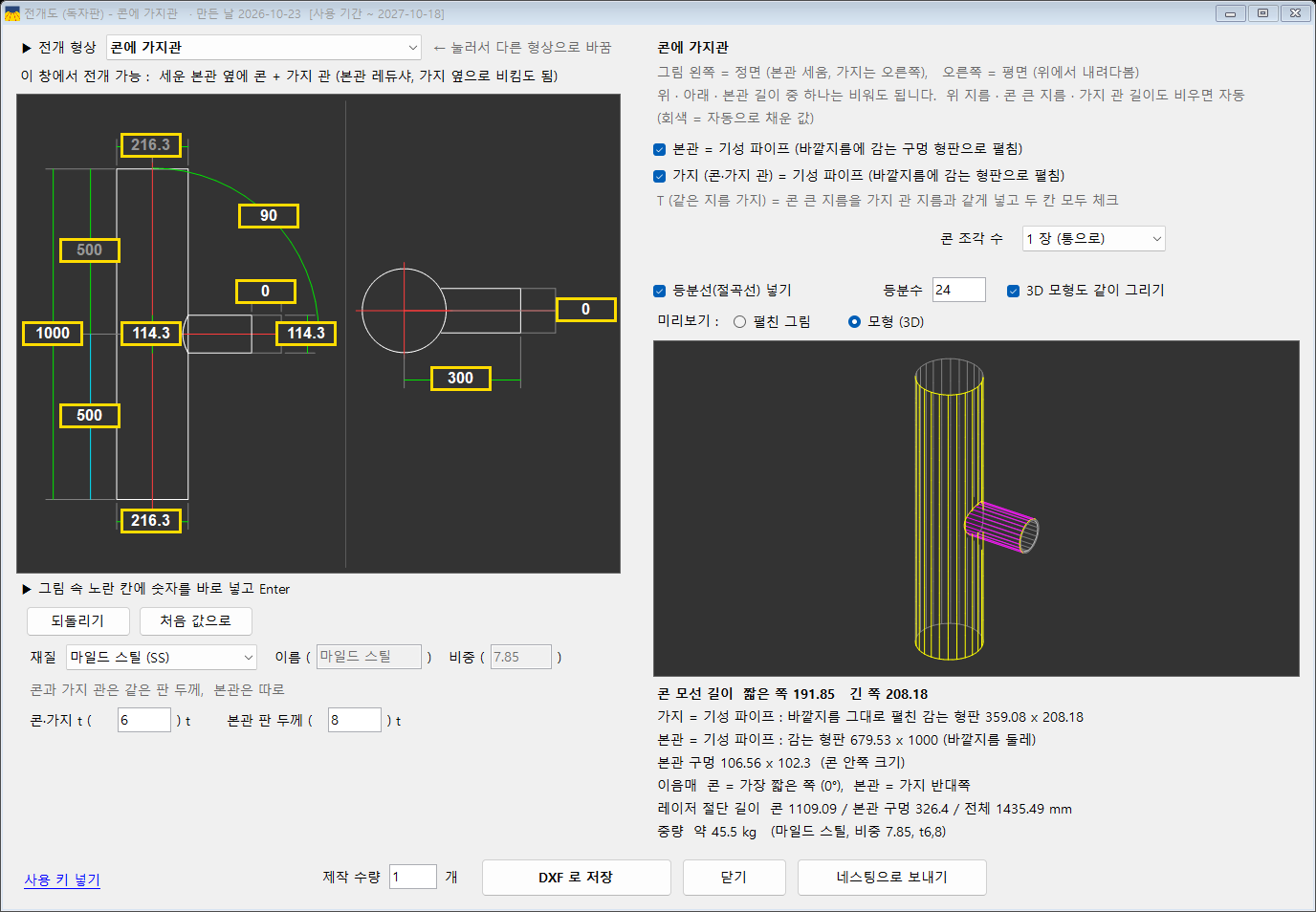The image size is (1316, 912).
Task: Maximize the window
Action: tap(1262, 13)
